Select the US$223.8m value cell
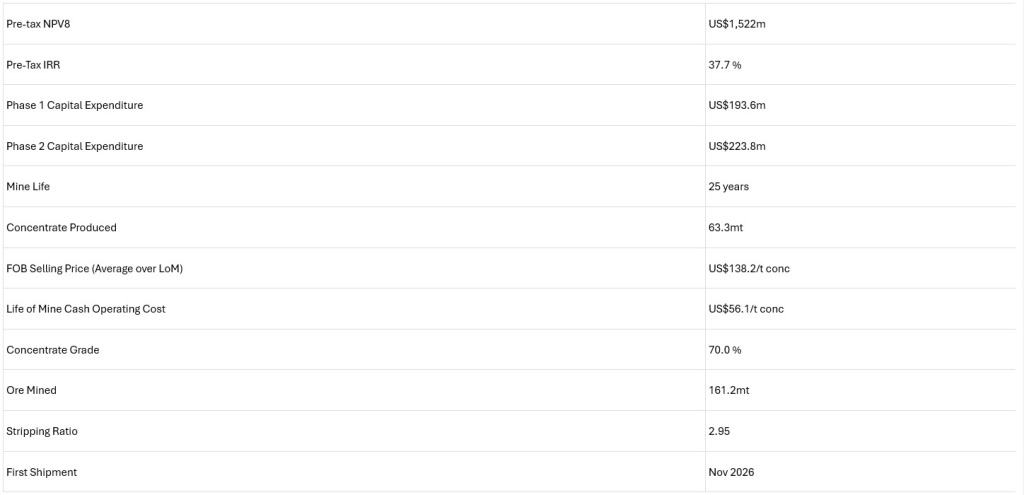This screenshot has height=495, width=1024. 737,146
